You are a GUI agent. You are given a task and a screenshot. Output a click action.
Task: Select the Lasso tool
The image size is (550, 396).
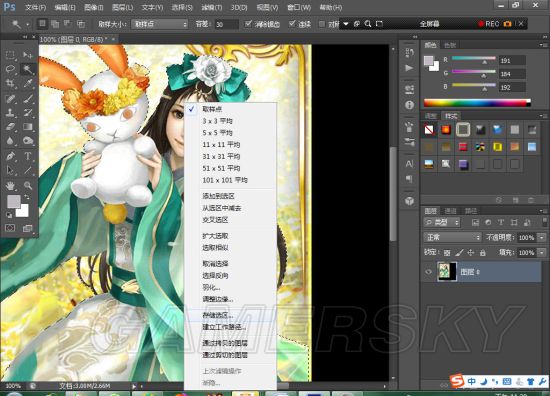coord(10,69)
